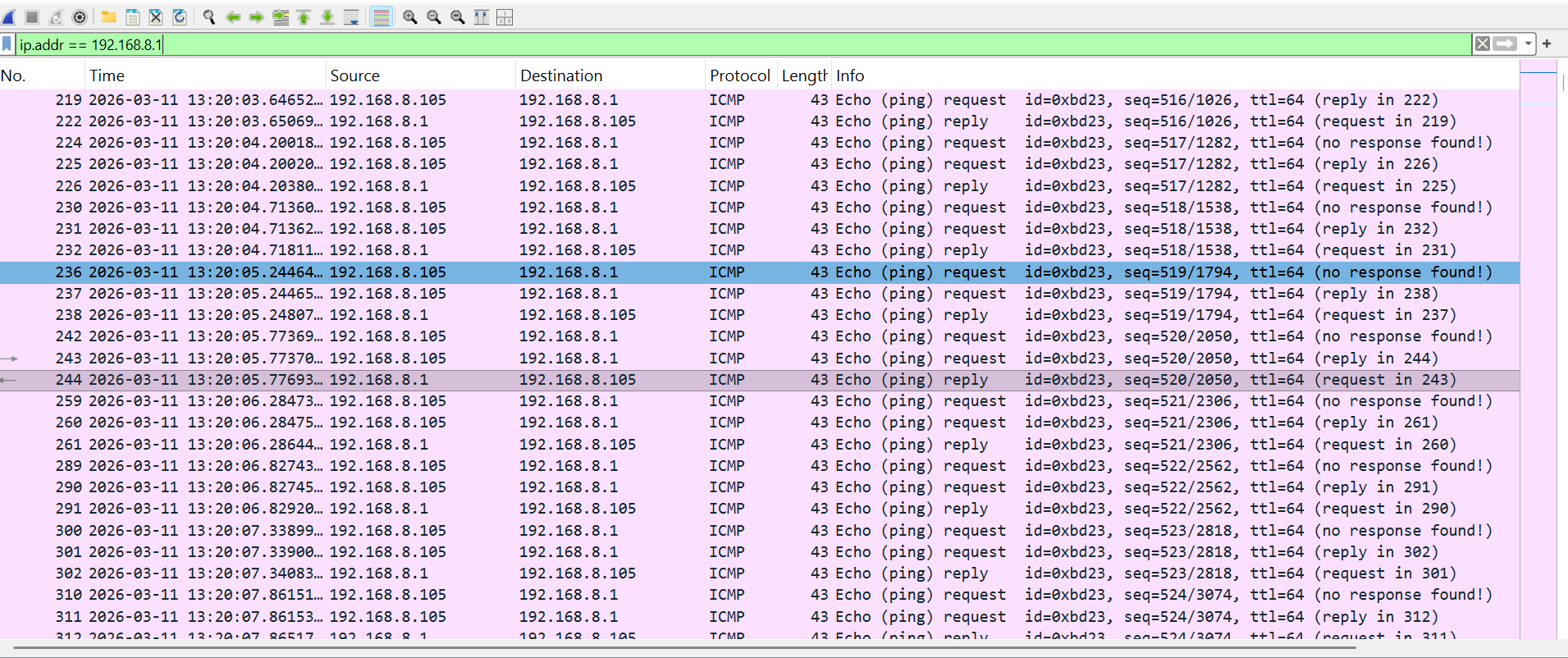Open capture options gear icon
Viewport: 1568px width, 658px height.
tap(80, 16)
